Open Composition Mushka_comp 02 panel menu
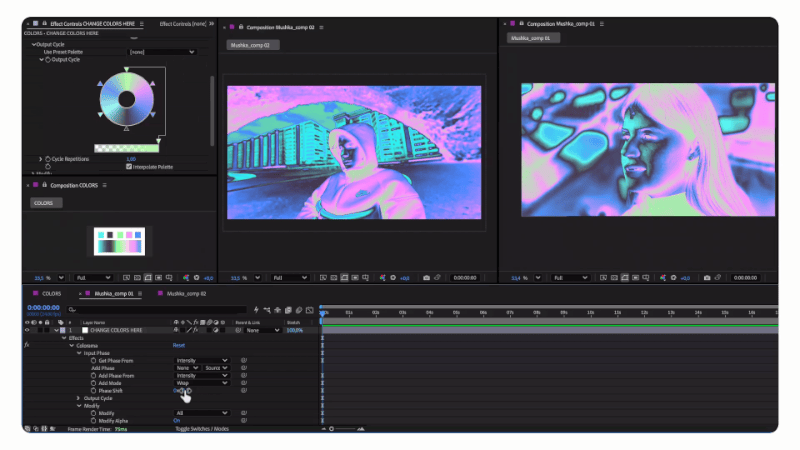 (321, 27)
